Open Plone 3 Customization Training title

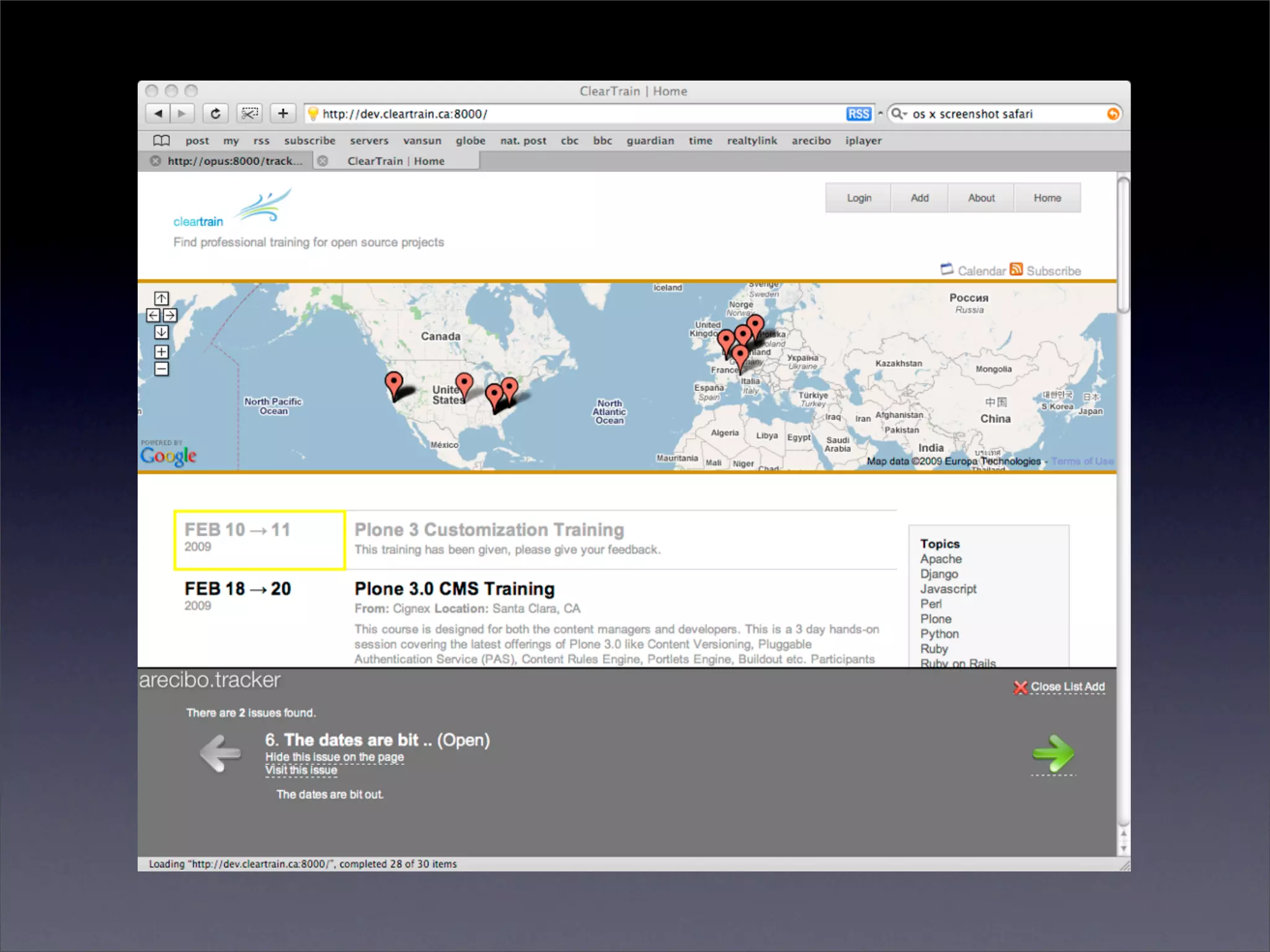489,530
